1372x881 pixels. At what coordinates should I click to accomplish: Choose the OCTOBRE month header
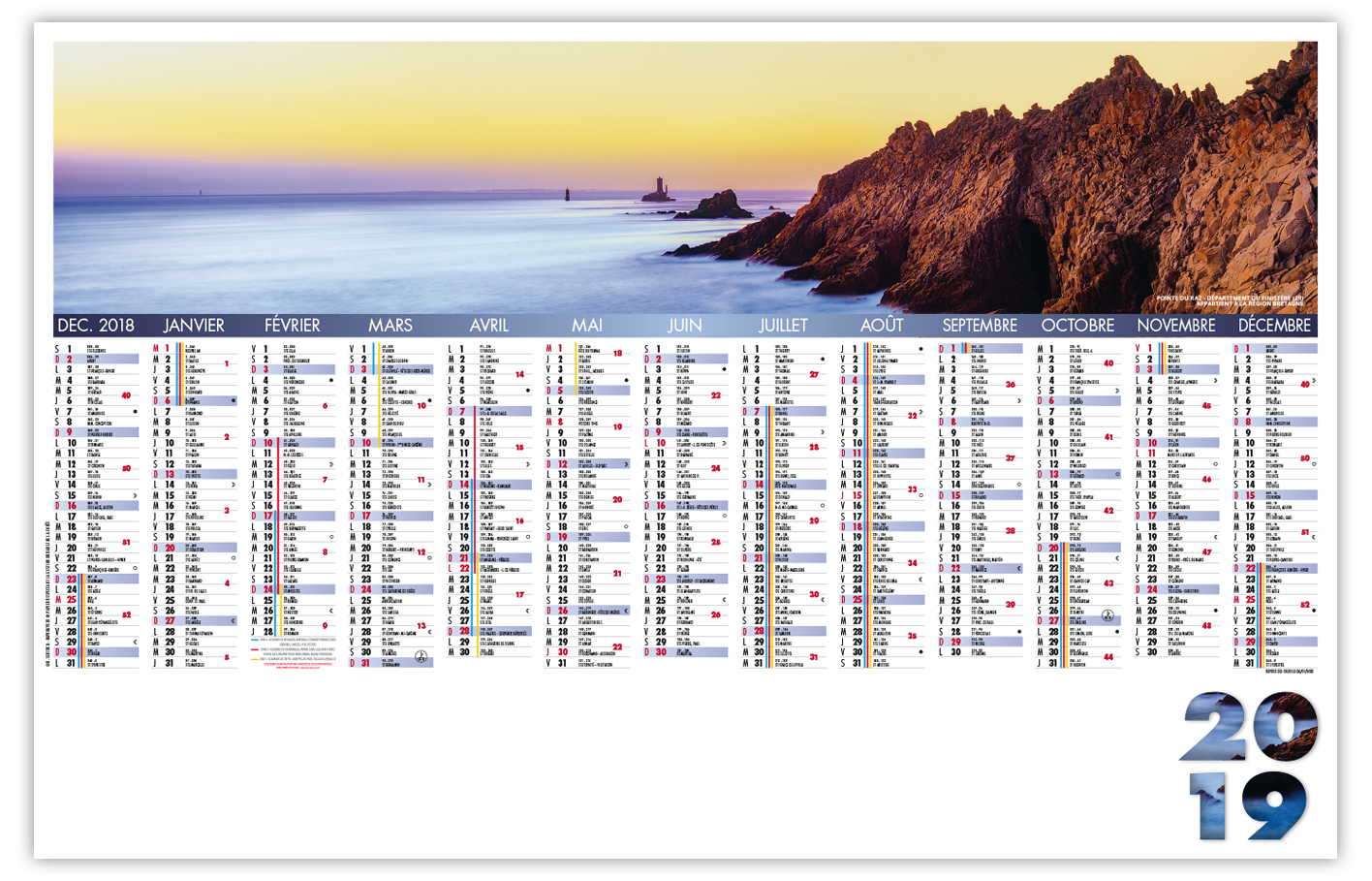[1077, 326]
